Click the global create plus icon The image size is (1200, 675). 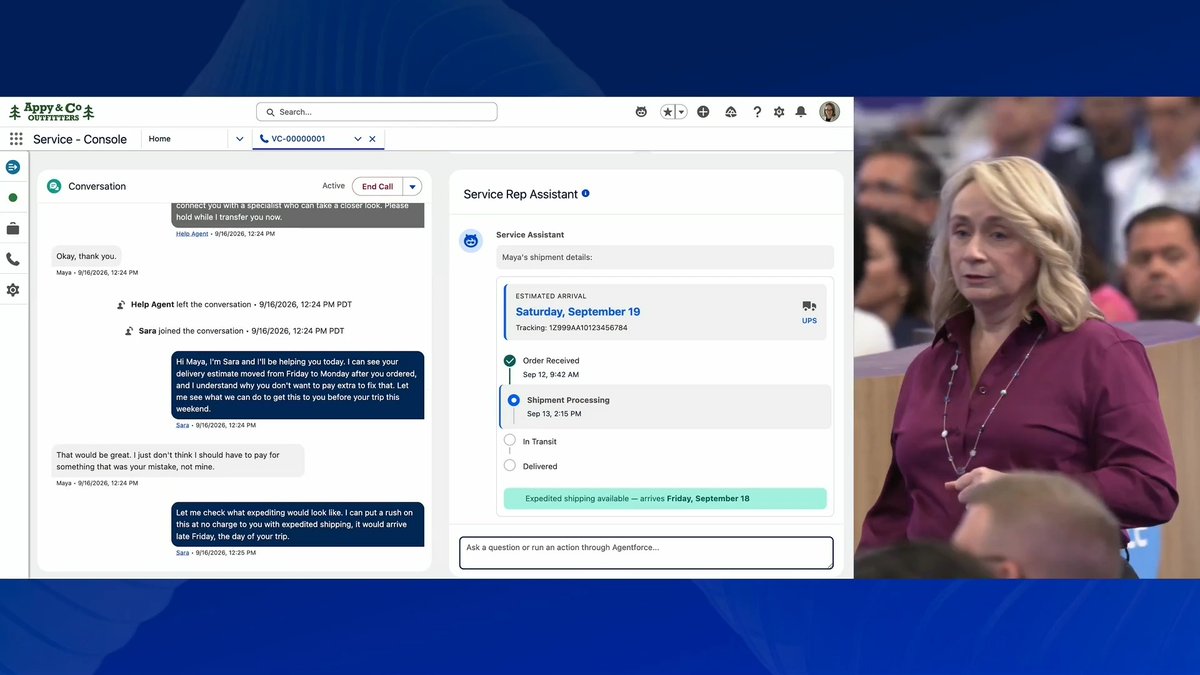[703, 112]
